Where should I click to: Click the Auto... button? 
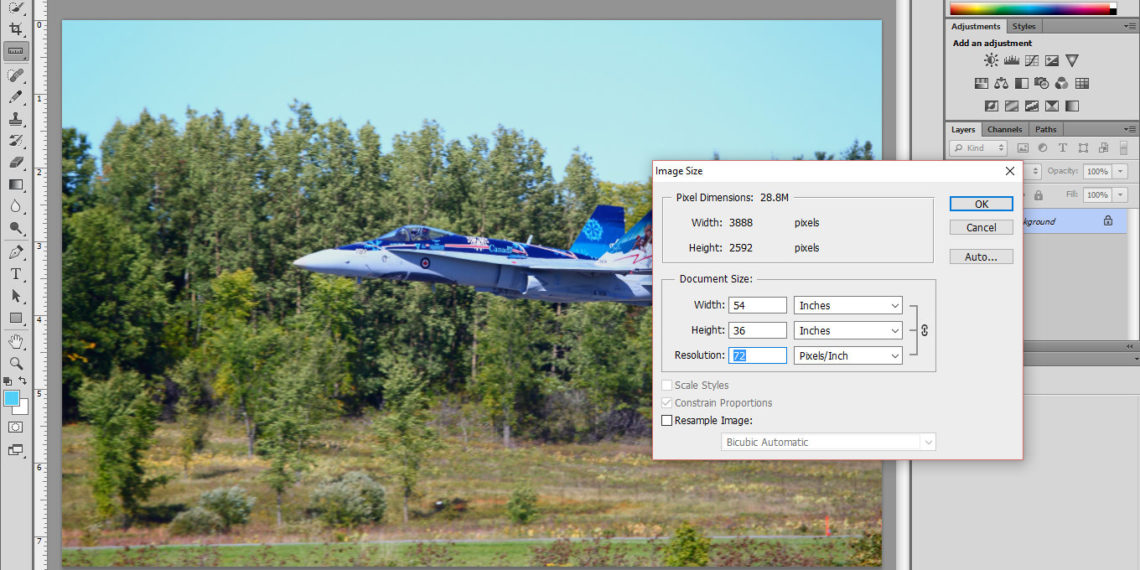982,257
